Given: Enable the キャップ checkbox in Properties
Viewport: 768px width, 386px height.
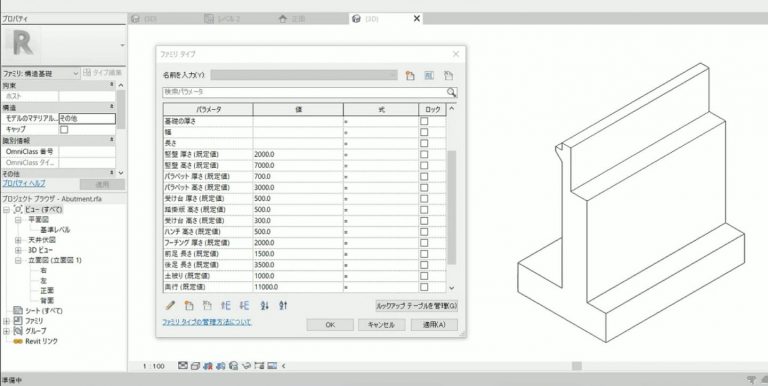Looking at the screenshot, I should [x=64, y=129].
